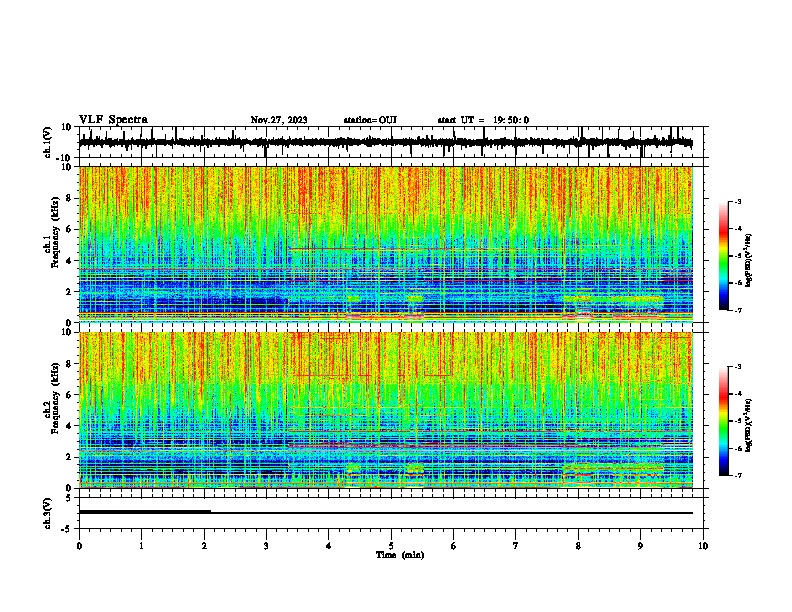792x612 pixels.
Task: Click the ch.1 'Frequency (kHz)' axis label
Action: pyautogui.click(x=55, y=232)
